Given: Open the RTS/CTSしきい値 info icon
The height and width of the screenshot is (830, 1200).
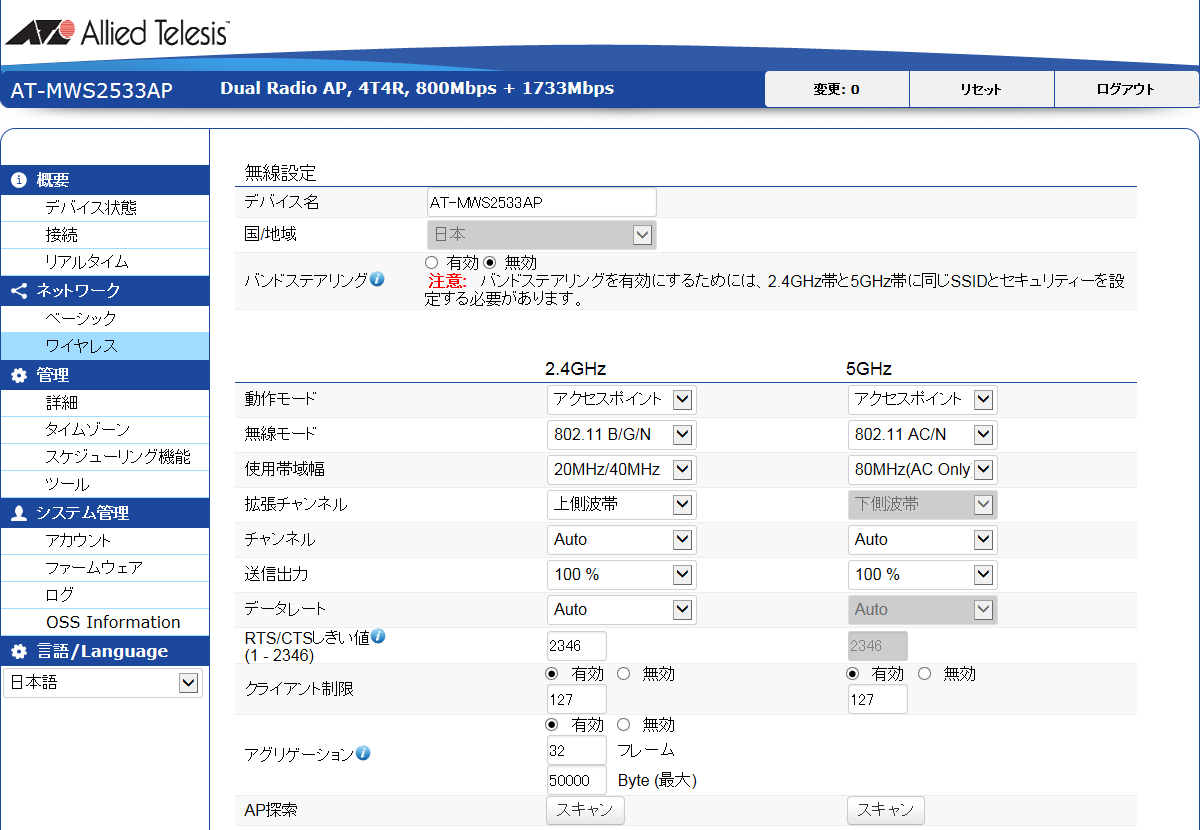Looking at the screenshot, I should tap(379, 636).
